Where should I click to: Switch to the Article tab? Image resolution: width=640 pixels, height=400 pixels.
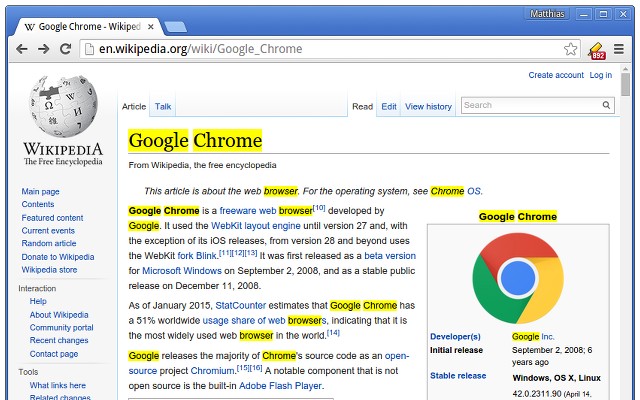(x=134, y=107)
